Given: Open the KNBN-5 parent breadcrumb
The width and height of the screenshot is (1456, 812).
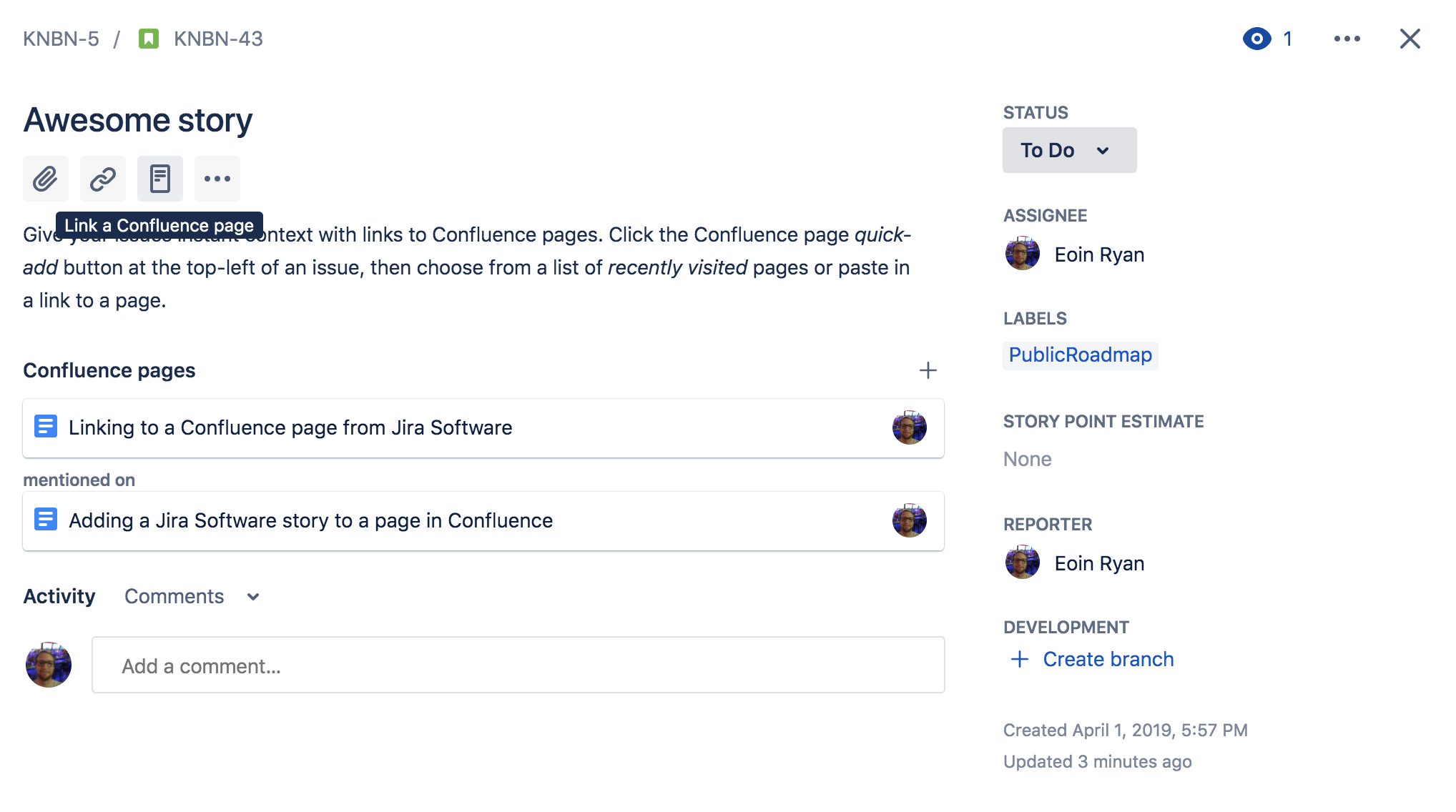Looking at the screenshot, I should coord(62,39).
